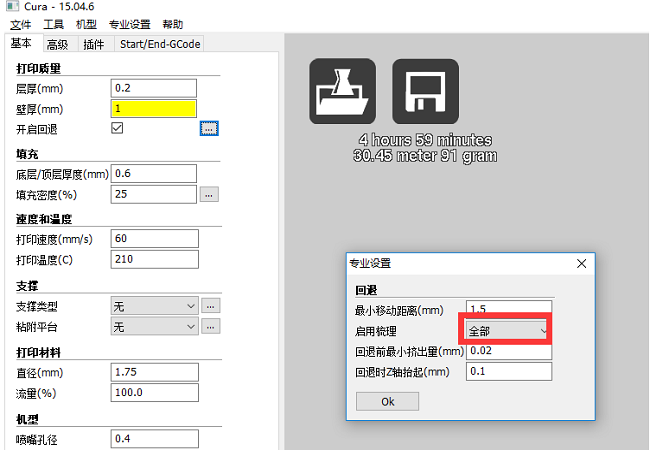The height and width of the screenshot is (450, 650).
Task: Open the 专业设置 menu
Action: click(x=130, y=24)
